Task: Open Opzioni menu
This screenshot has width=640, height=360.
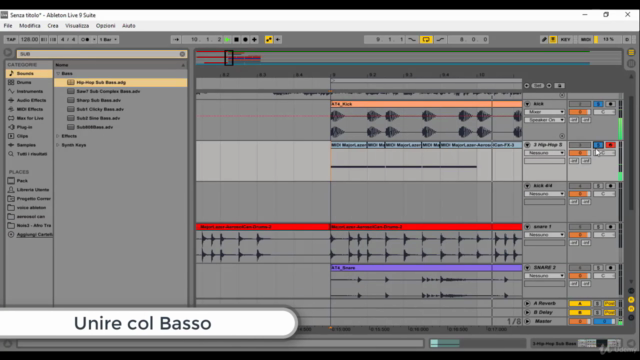Action: click(105, 26)
